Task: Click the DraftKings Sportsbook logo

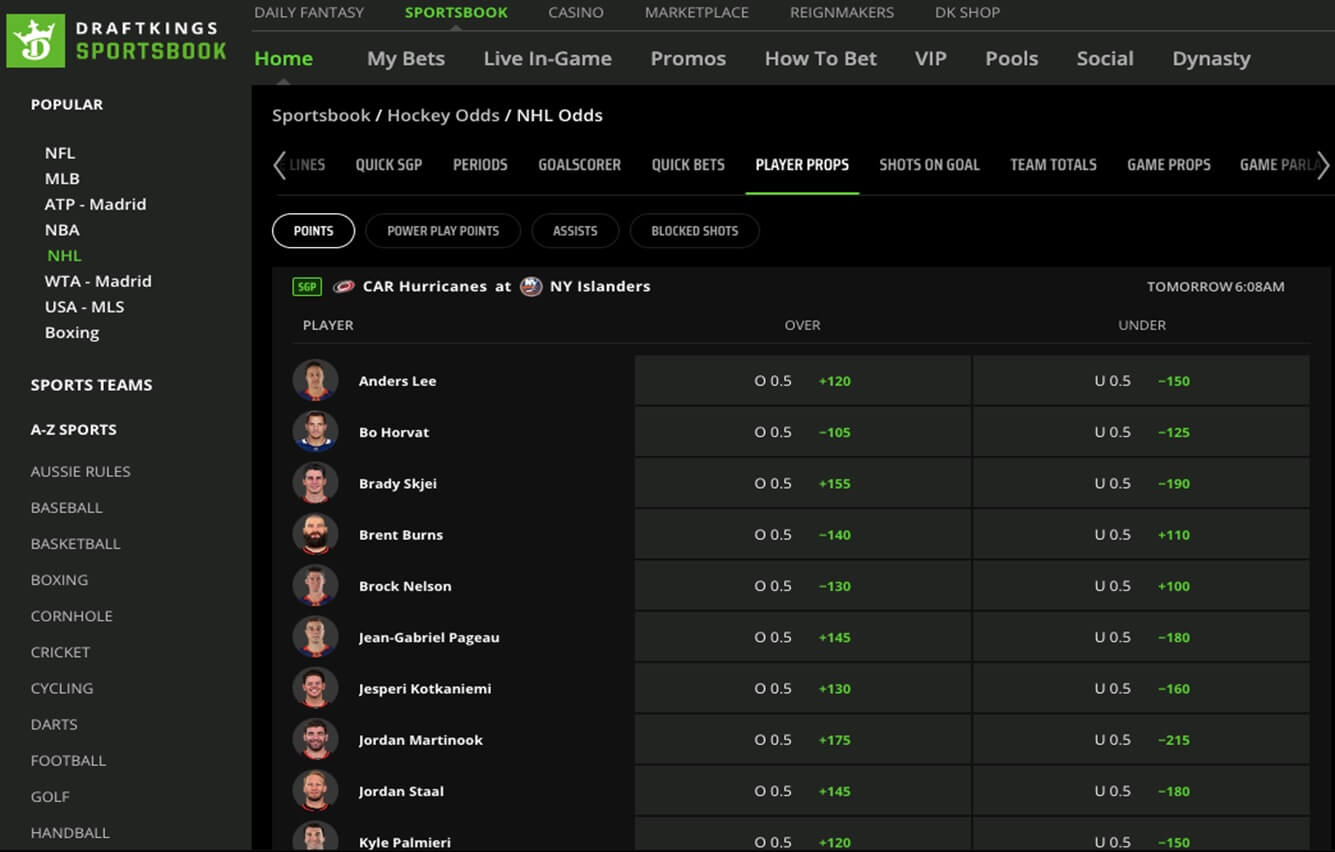Action: [117, 41]
